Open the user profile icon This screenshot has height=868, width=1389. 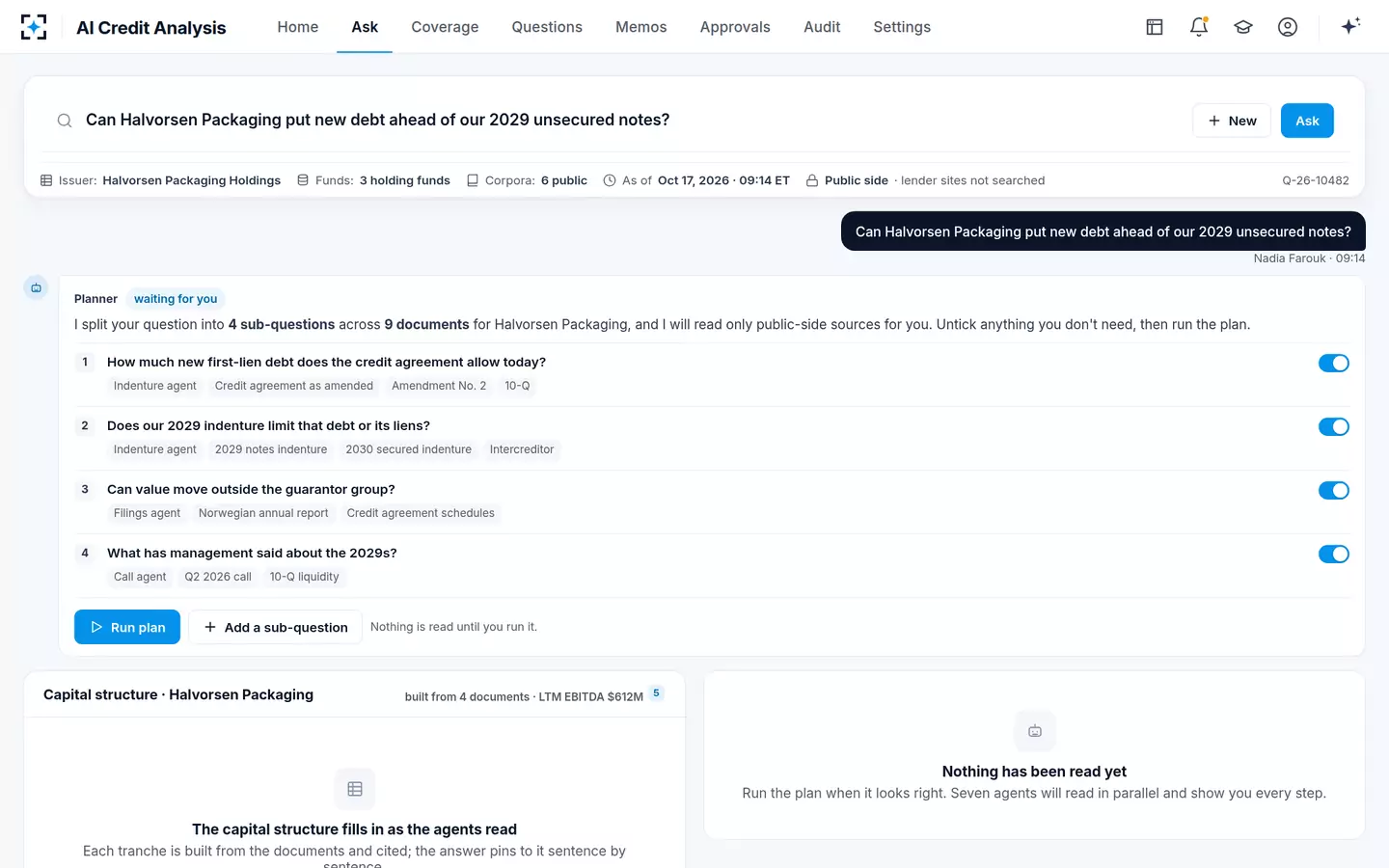pyautogui.click(x=1288, y=27)
